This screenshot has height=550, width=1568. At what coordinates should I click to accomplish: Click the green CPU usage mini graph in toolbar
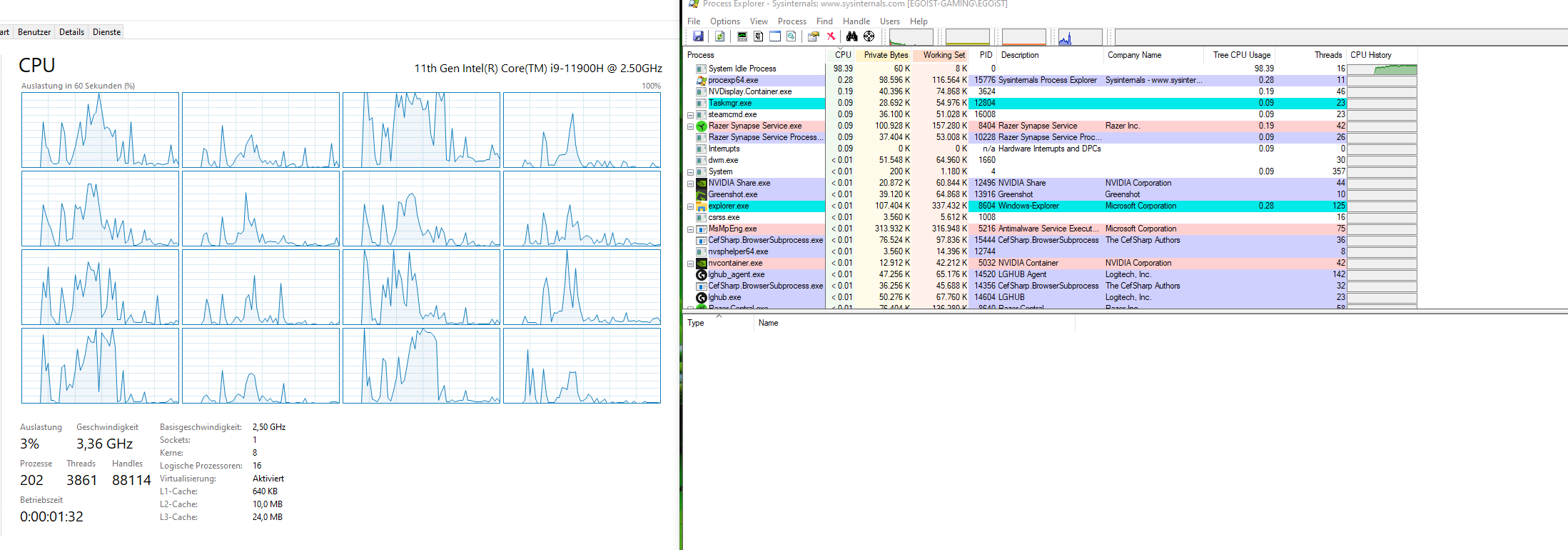pyautogui.click(x=911, y=37)
